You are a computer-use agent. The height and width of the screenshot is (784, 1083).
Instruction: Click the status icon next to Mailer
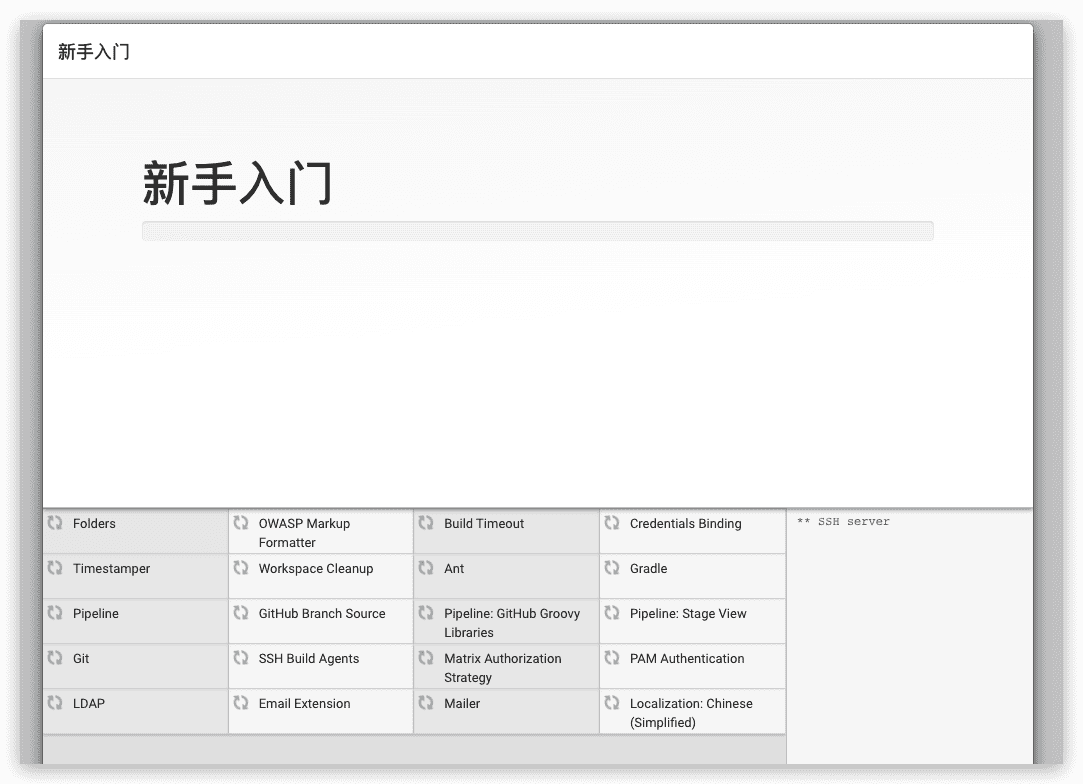pos(426,703)
